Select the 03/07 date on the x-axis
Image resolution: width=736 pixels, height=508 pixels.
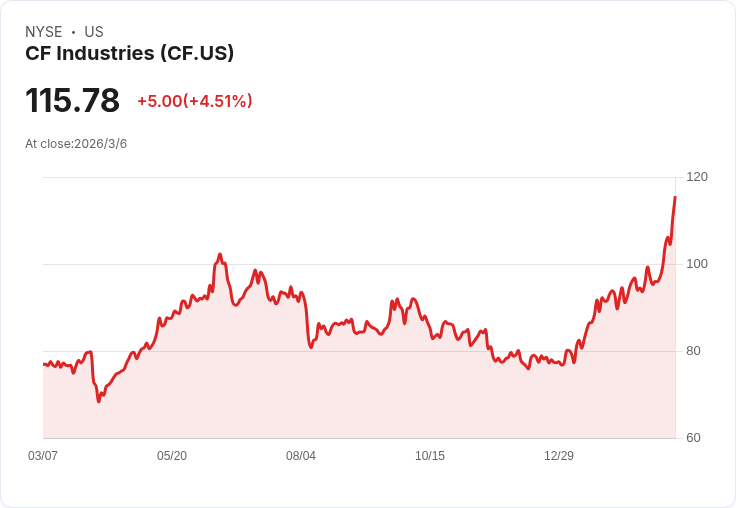[x=43, y=456]
